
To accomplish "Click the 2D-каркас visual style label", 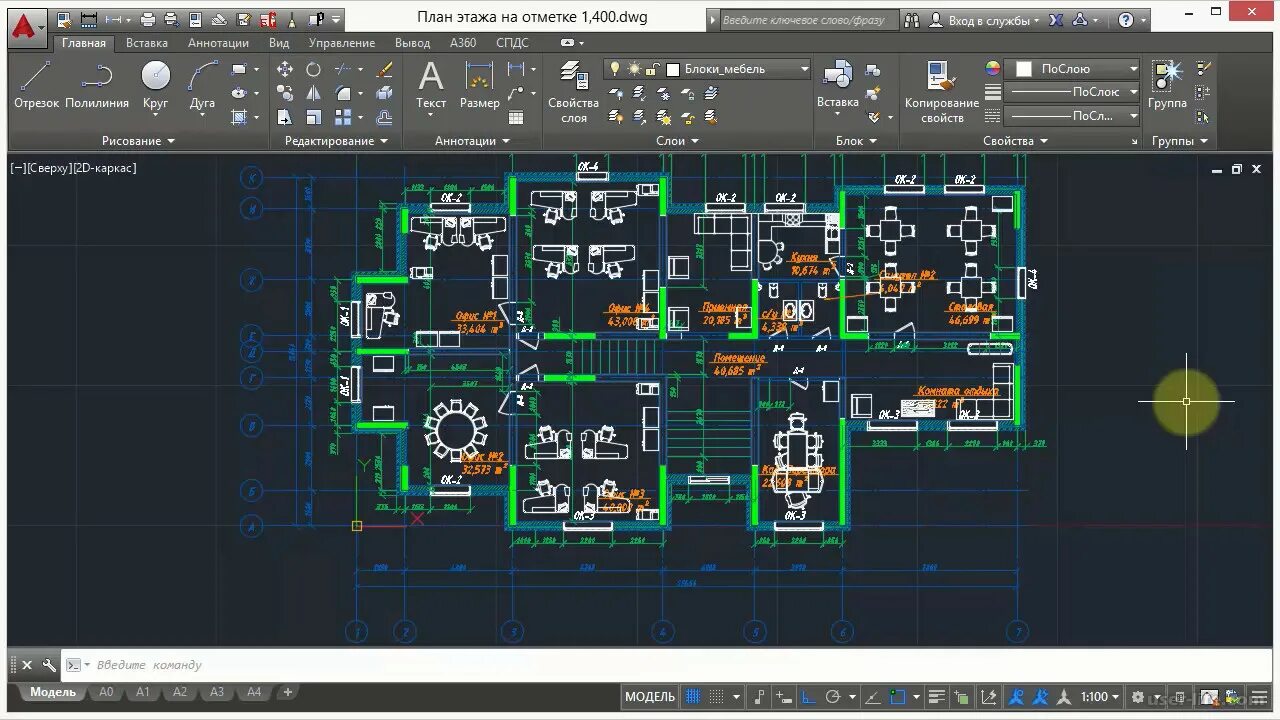I will tap(105, 168).
